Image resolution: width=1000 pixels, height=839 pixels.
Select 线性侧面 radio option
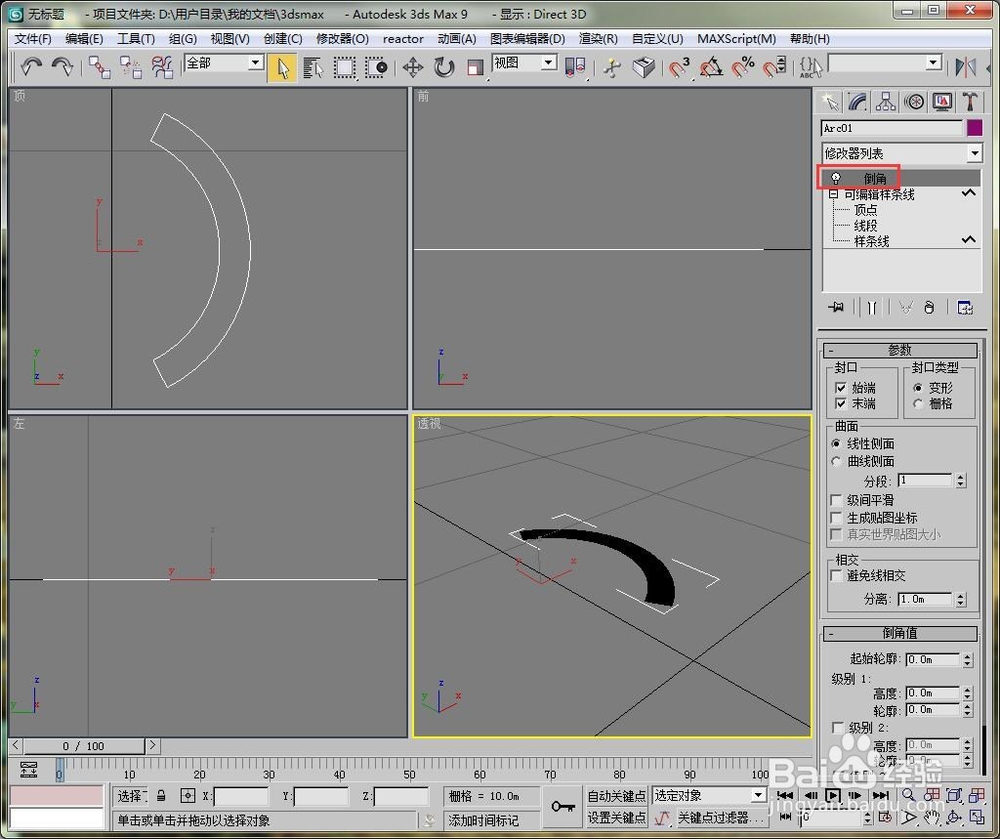pyautogui.click(x=836, y=444)
